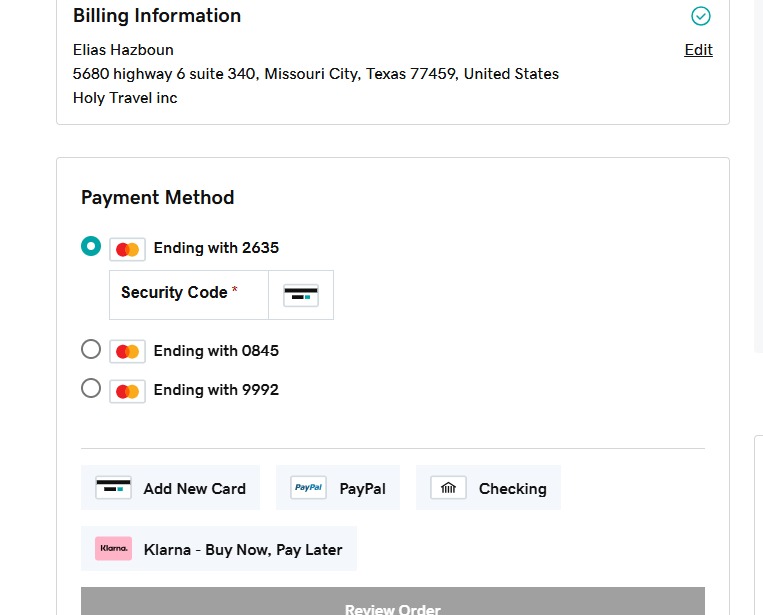The height and width of the screenshot is (615, 763).
Task: Click the Review Order button
Action: pyautogui.click(x=392, y=605)
